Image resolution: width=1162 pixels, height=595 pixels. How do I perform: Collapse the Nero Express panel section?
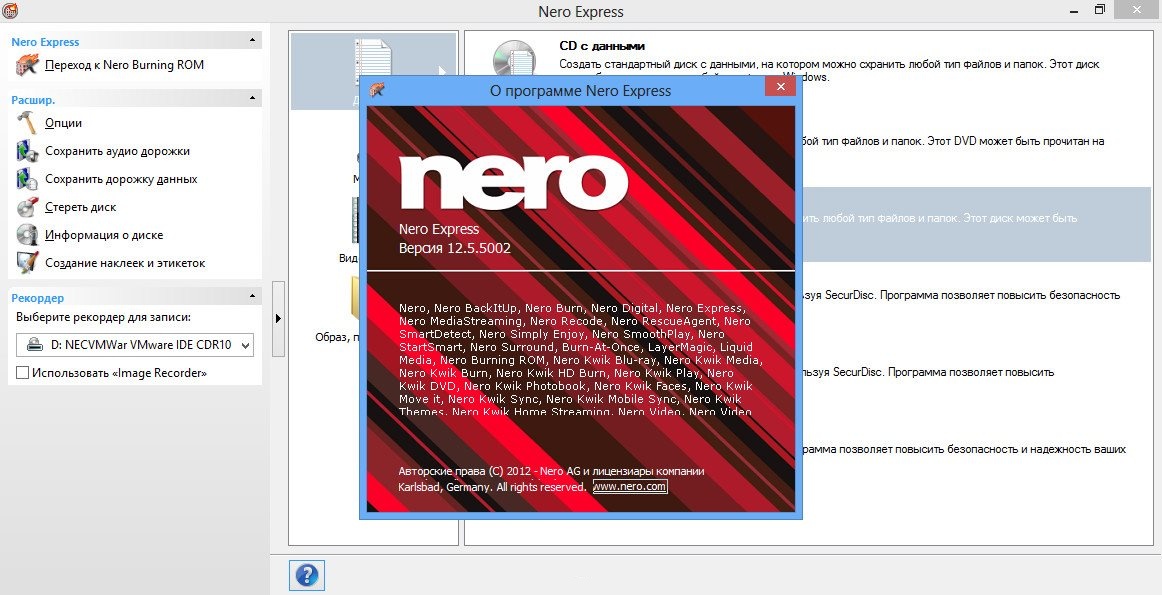tap(251, 42)
